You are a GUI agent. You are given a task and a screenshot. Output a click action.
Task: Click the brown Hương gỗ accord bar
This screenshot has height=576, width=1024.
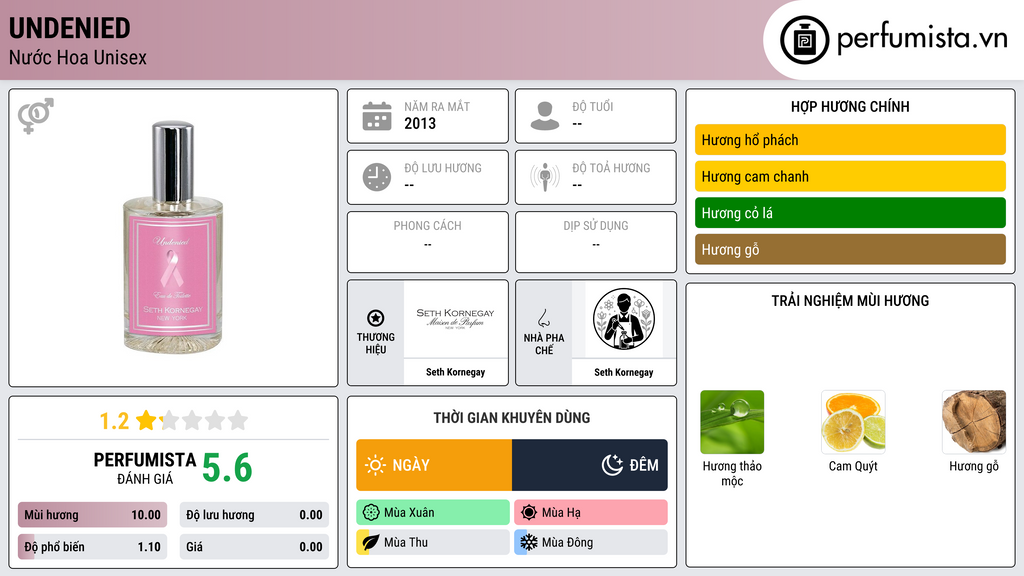pos(850,249)
